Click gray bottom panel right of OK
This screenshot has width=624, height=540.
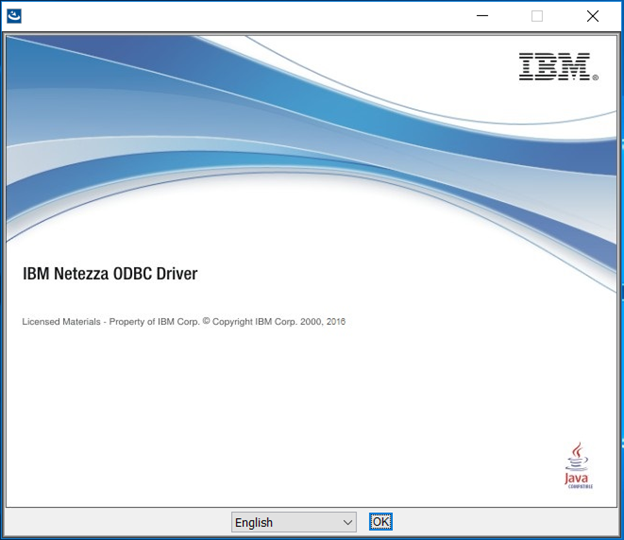click(x=500, y=522)
